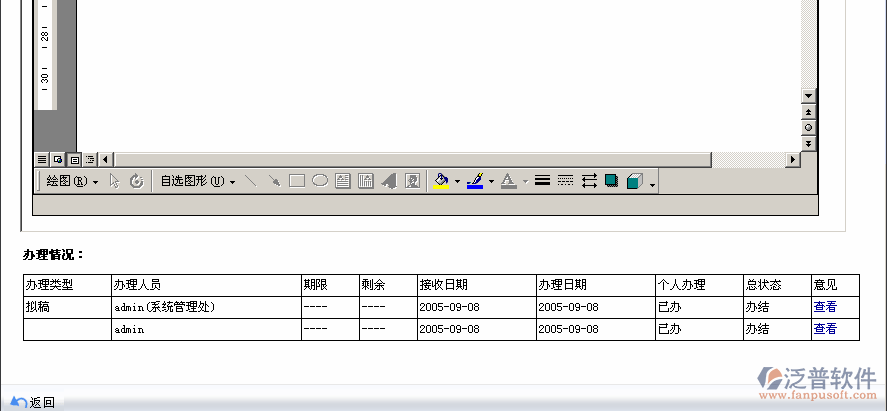Select the Arrow drawing tool

[274, 181]
